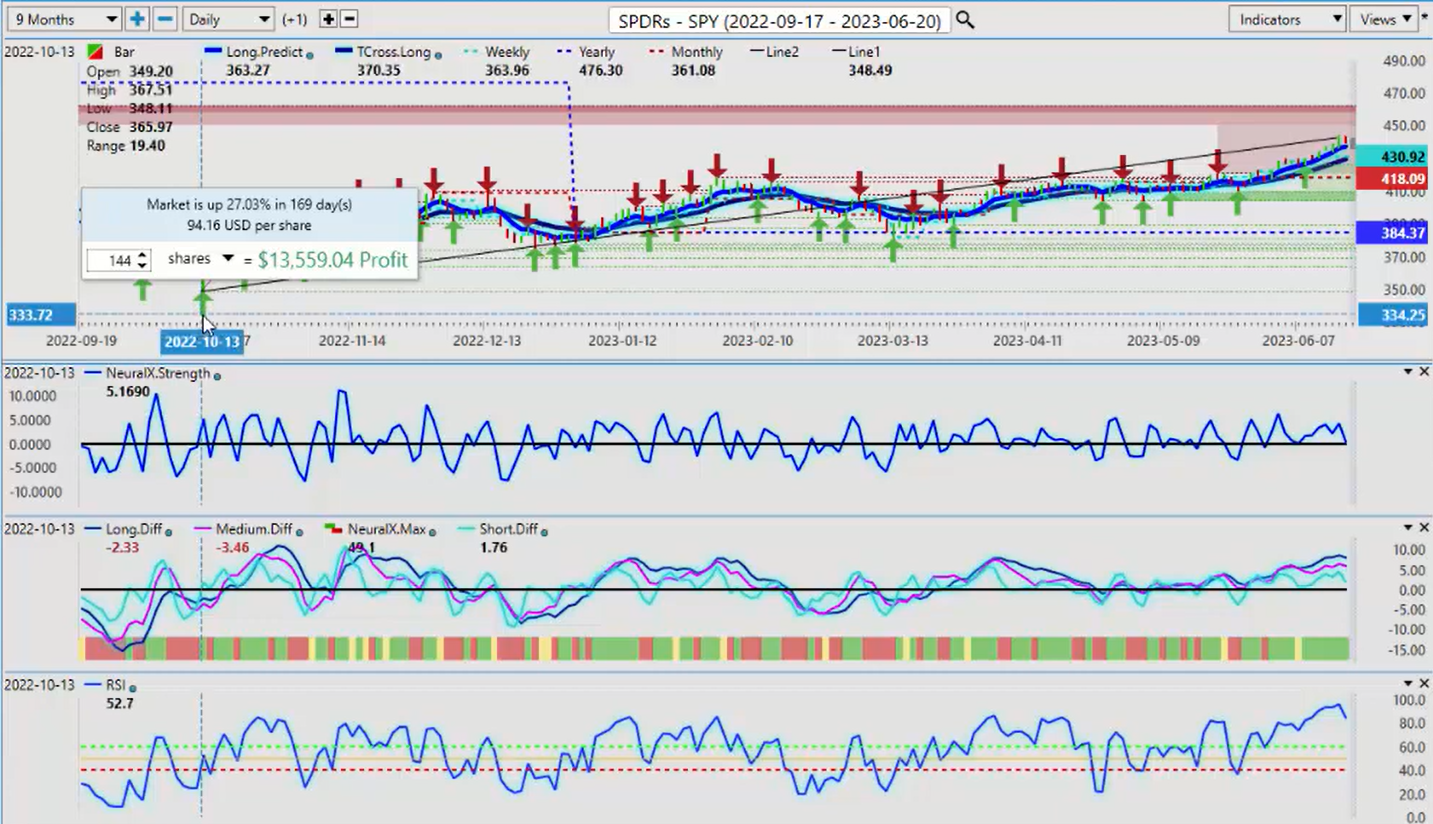Click the SPDRs - SPY symbol search box

pyautogui.click(x=780, y=20)
